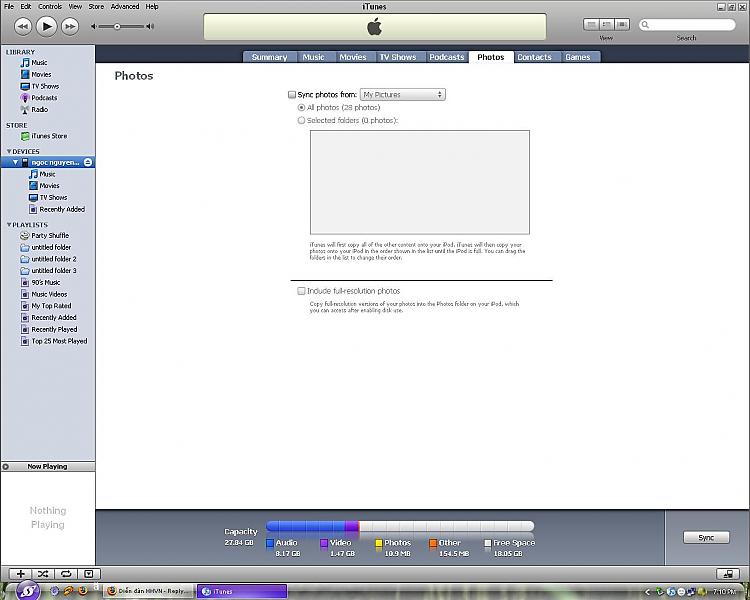Click the Sync button
Image resolution: width=750 pixels, height=600 pixels.
(706, 537)
